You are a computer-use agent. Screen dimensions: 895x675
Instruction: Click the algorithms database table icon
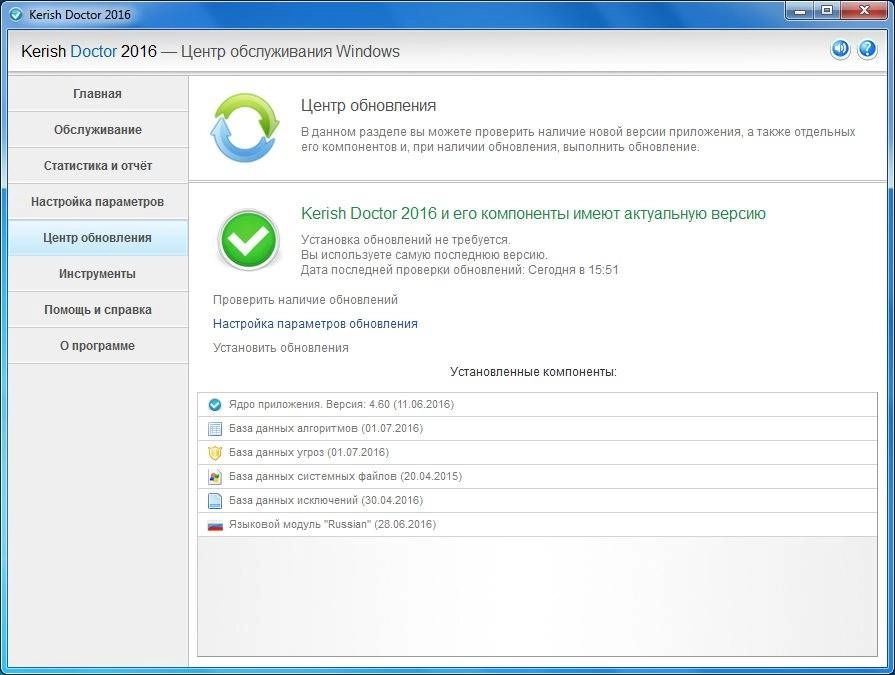[x=215, y=429]
